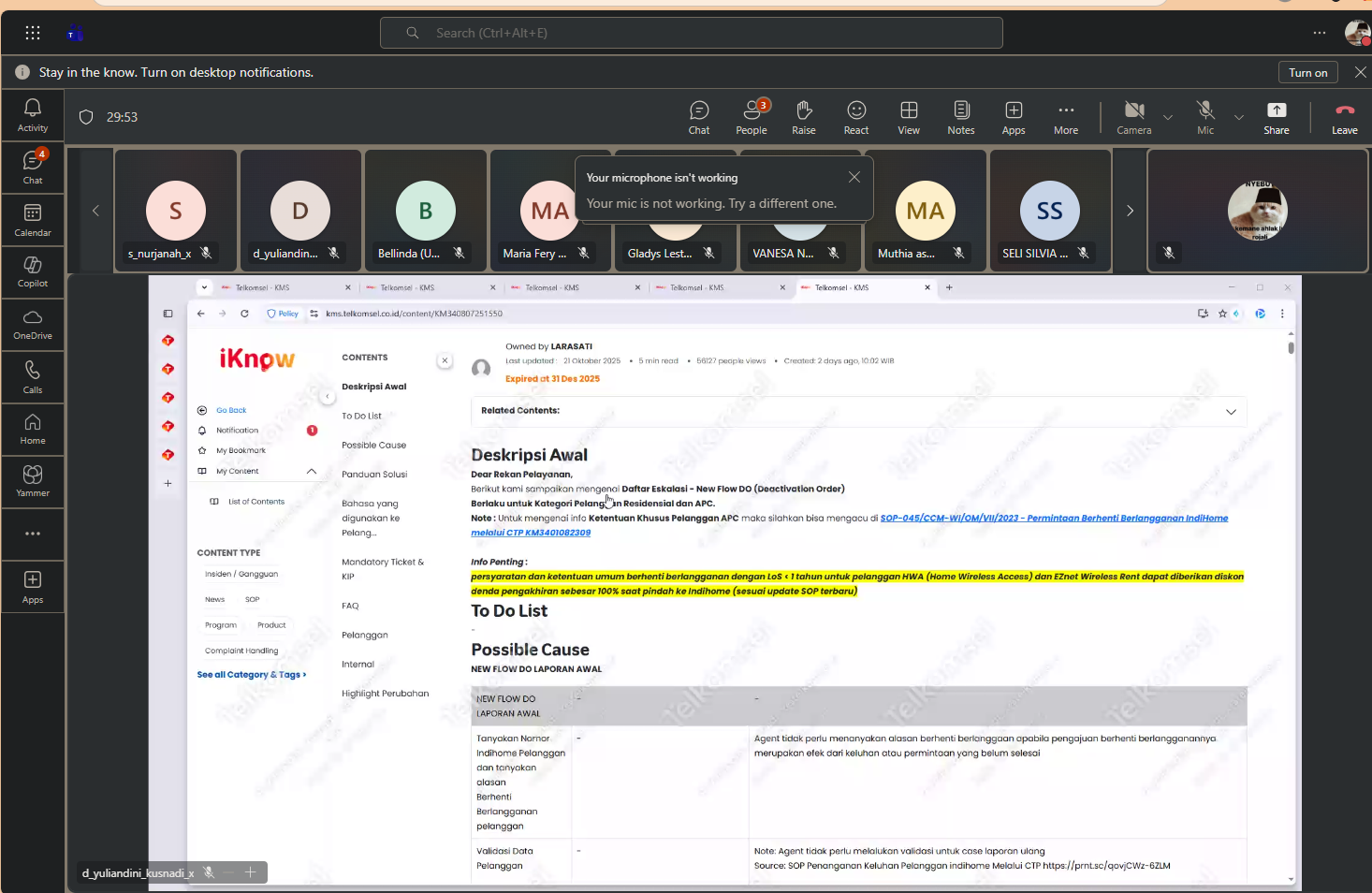Screen dimensions: 1372x893
Task: Jump to Highlight Perubahan section
Action: click(x=385, y=694)
